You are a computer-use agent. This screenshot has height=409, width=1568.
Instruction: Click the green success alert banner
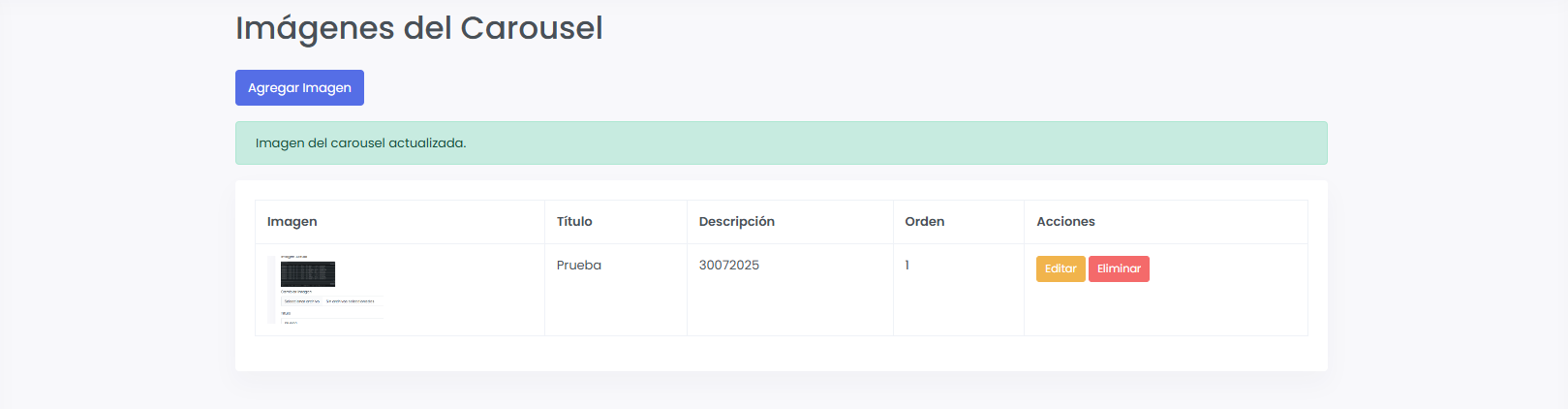[x=872, y=143]
